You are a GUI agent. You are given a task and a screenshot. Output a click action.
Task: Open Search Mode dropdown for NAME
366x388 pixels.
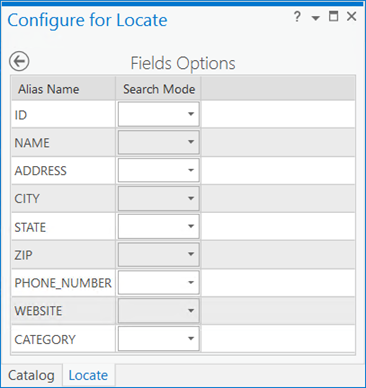159,142
